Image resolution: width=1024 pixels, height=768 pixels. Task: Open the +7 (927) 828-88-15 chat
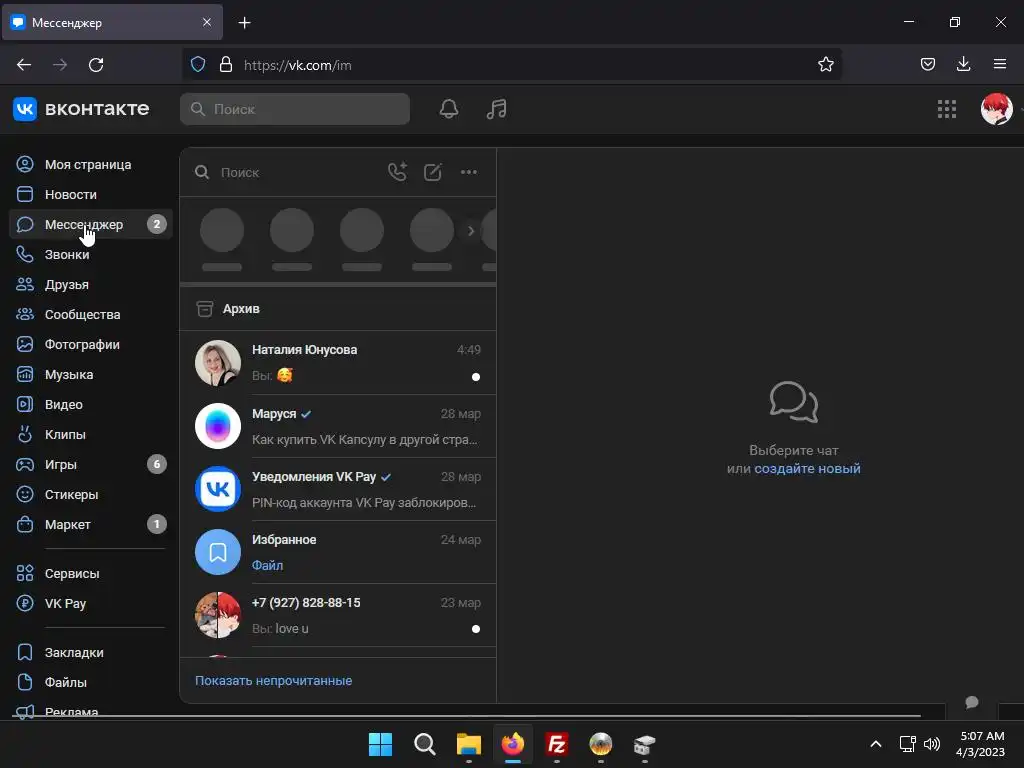[x=338, y=615]
